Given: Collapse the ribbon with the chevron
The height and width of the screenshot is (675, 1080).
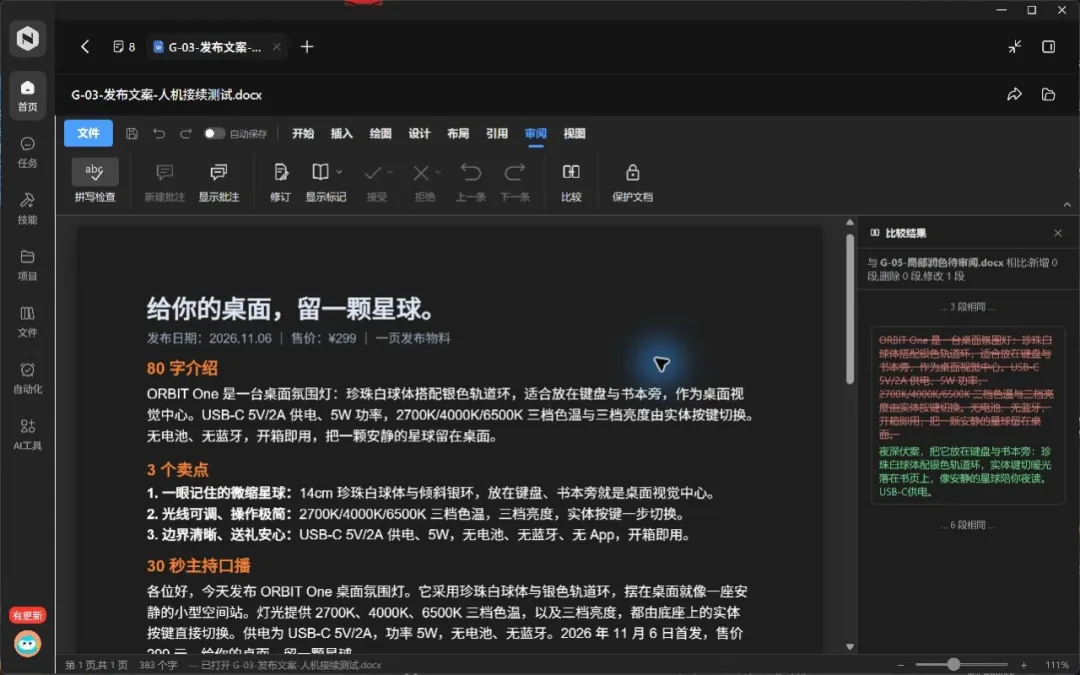Looking at the screenshot, I should pyautogui.click(x=1067, y=205).
